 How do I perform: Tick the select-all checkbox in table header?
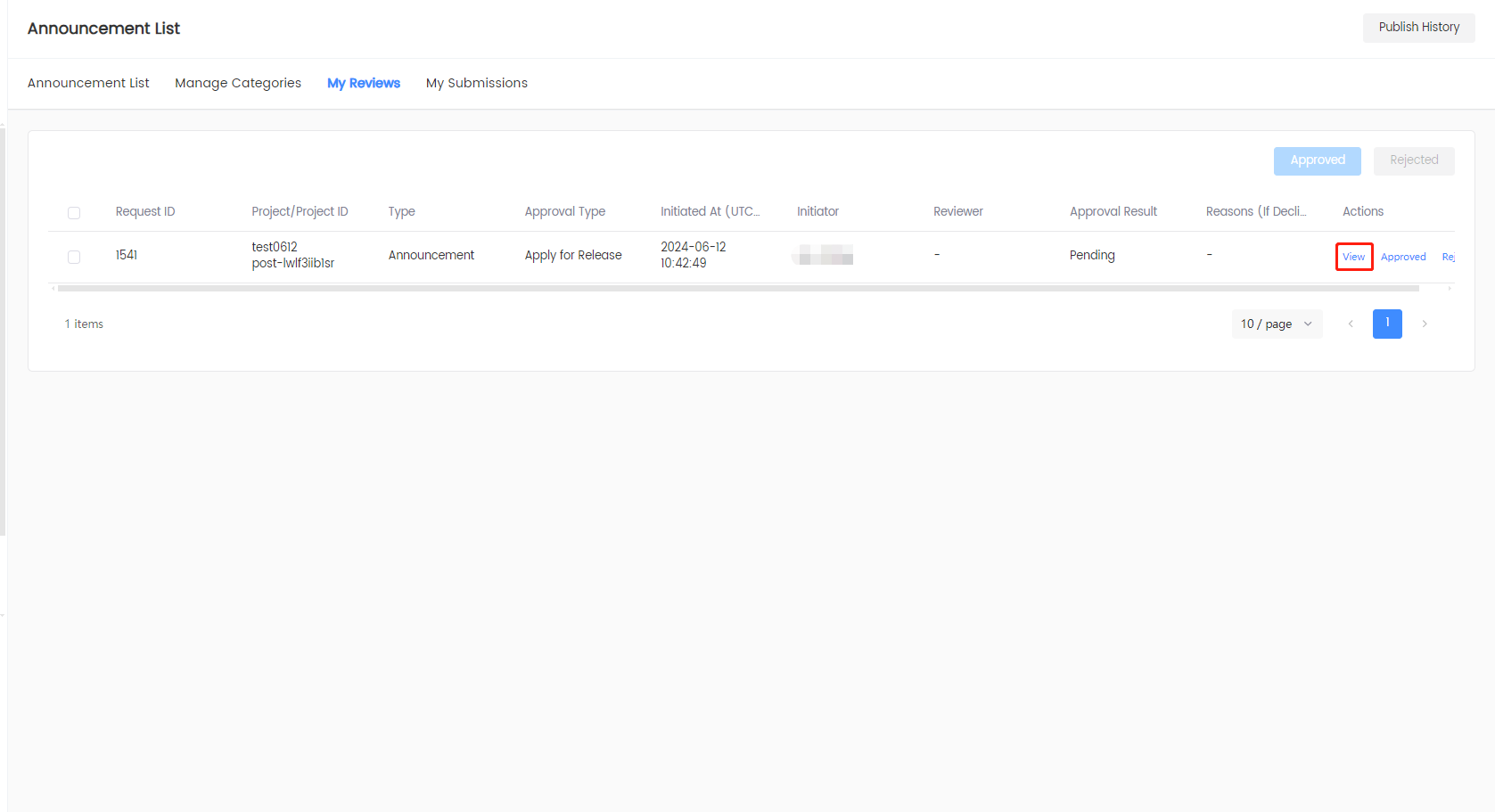coord(74,212)
